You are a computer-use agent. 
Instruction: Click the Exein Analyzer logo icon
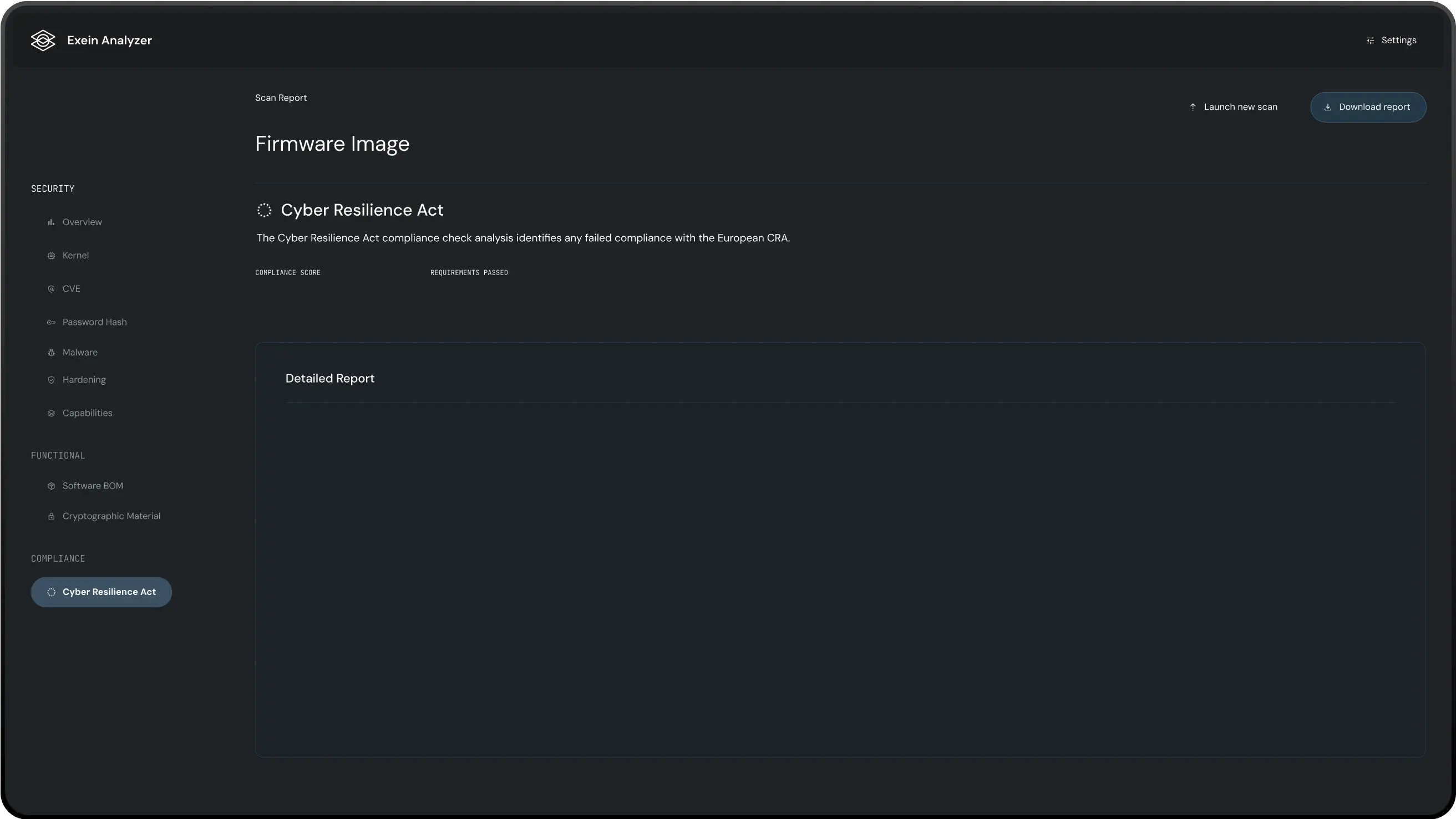click(43, 40)
